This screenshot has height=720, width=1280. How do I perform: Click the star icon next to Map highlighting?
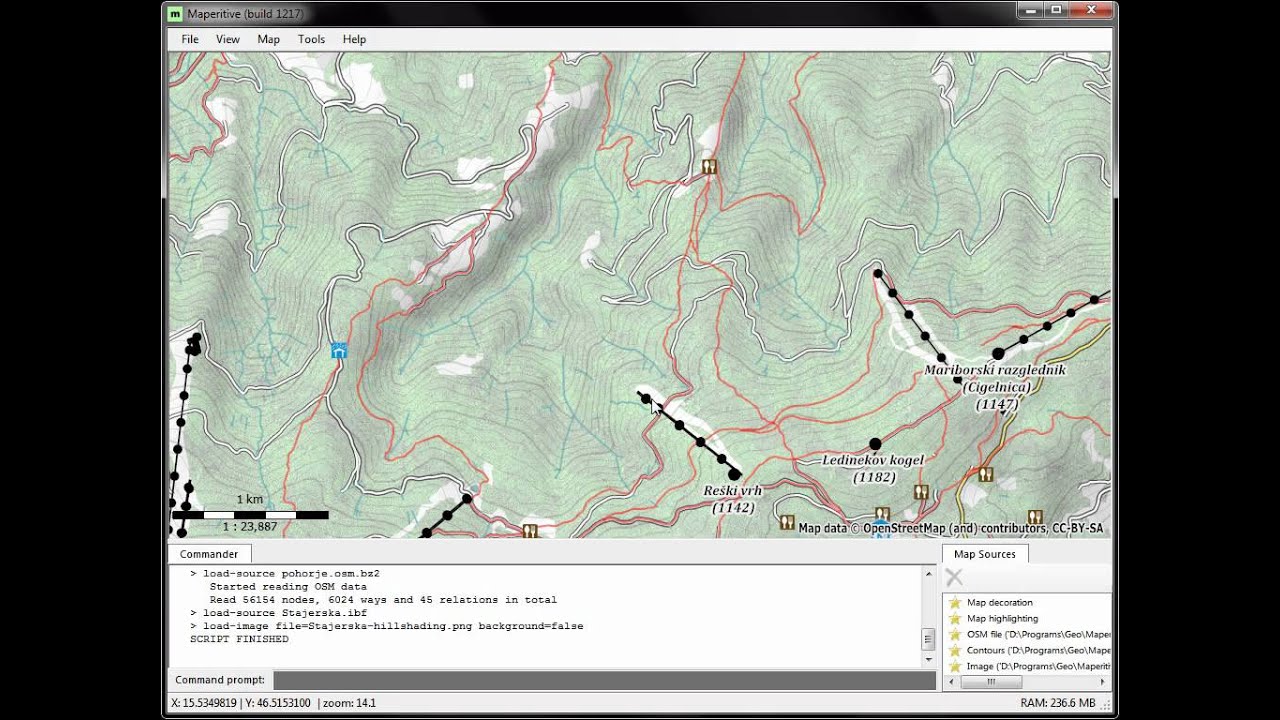[955, 619]
